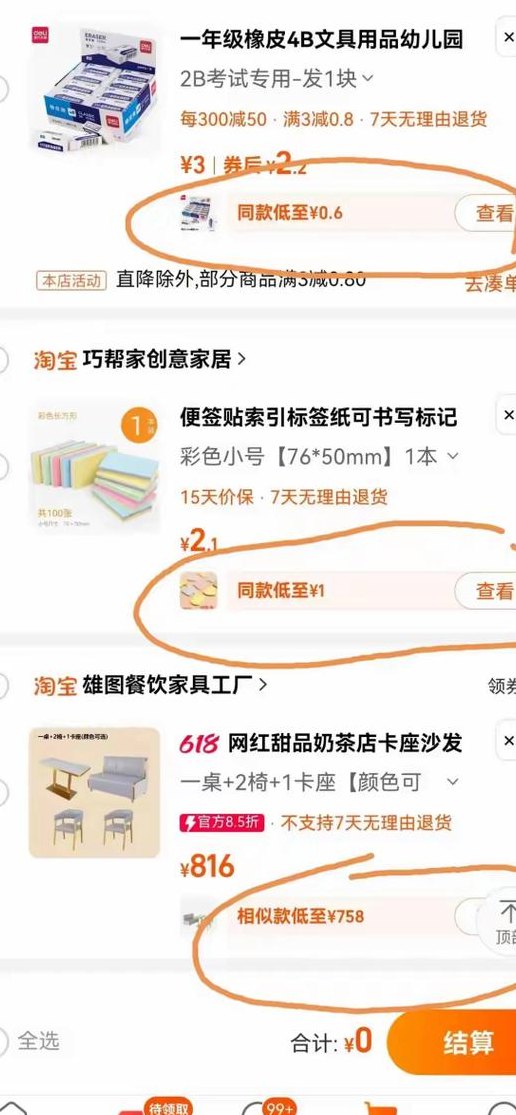
Task: Open the 同款低至¥1 sticky note thumbnail
Action: 198,590
